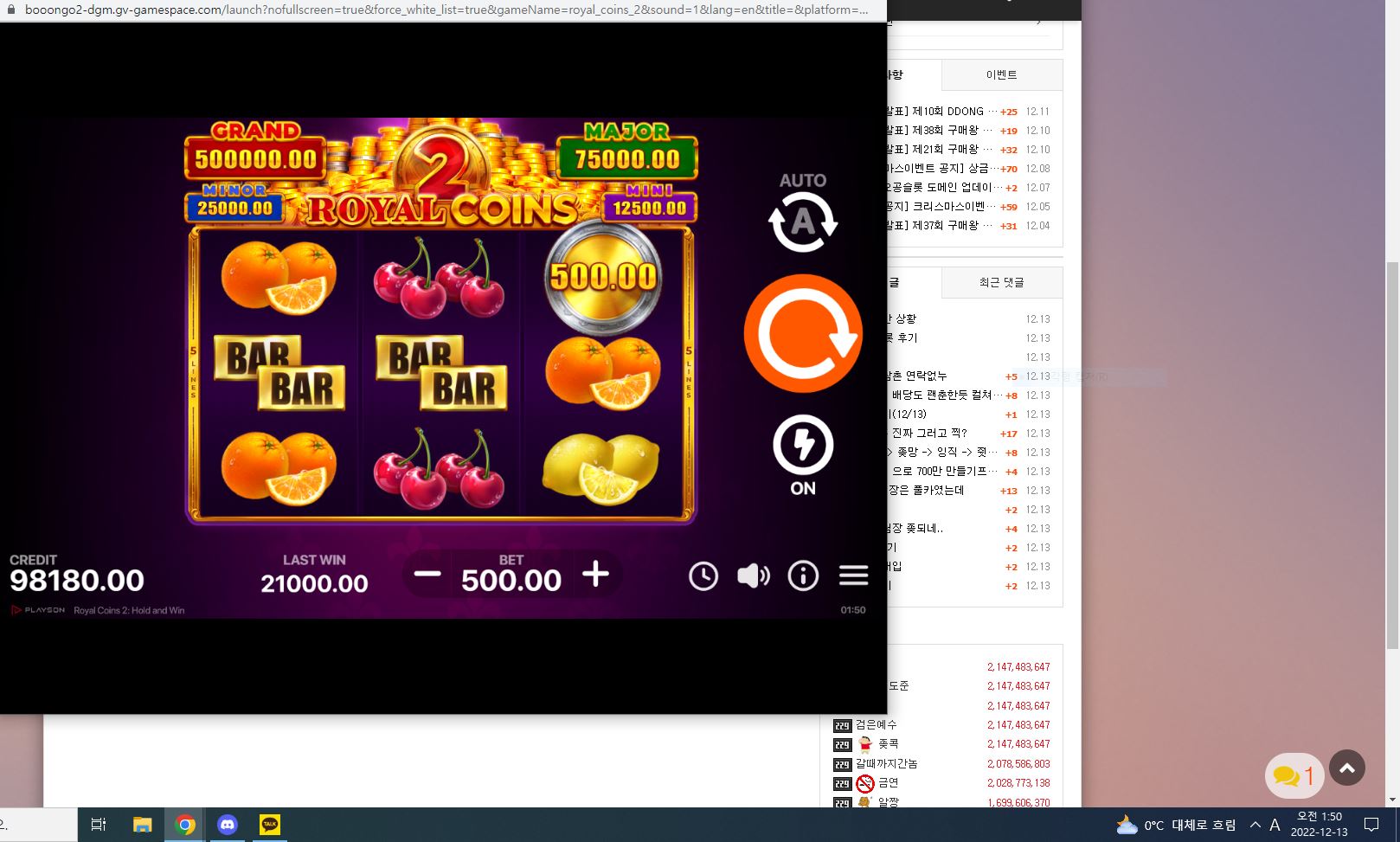Click the 'Royal Coins 2: Hold and Win' caption
Image resolution: width=1400 pixels, height=842 pixels.
[129, 610]
